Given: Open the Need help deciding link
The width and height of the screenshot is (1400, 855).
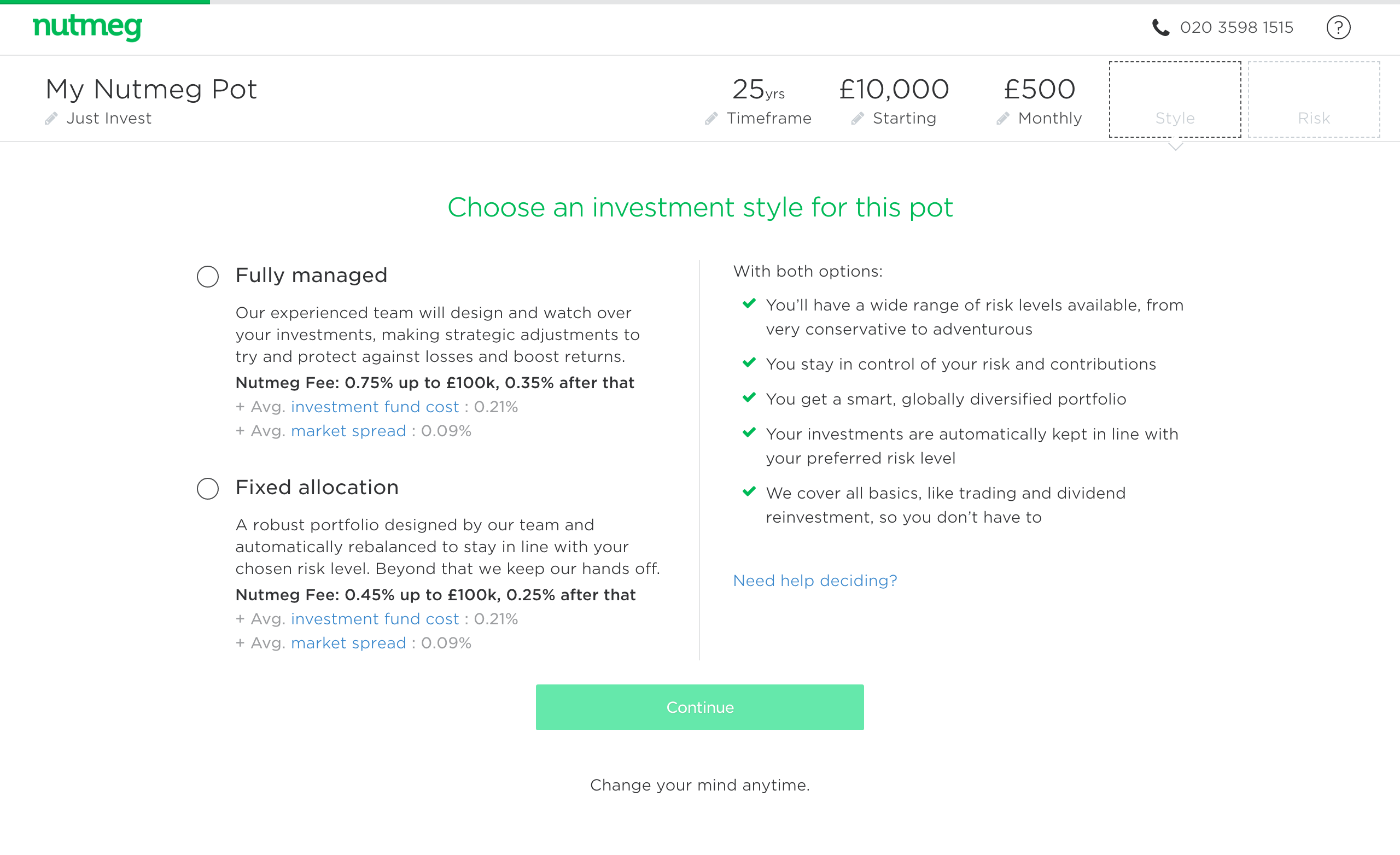Looking at the screenshot, I should pos(815,581).
